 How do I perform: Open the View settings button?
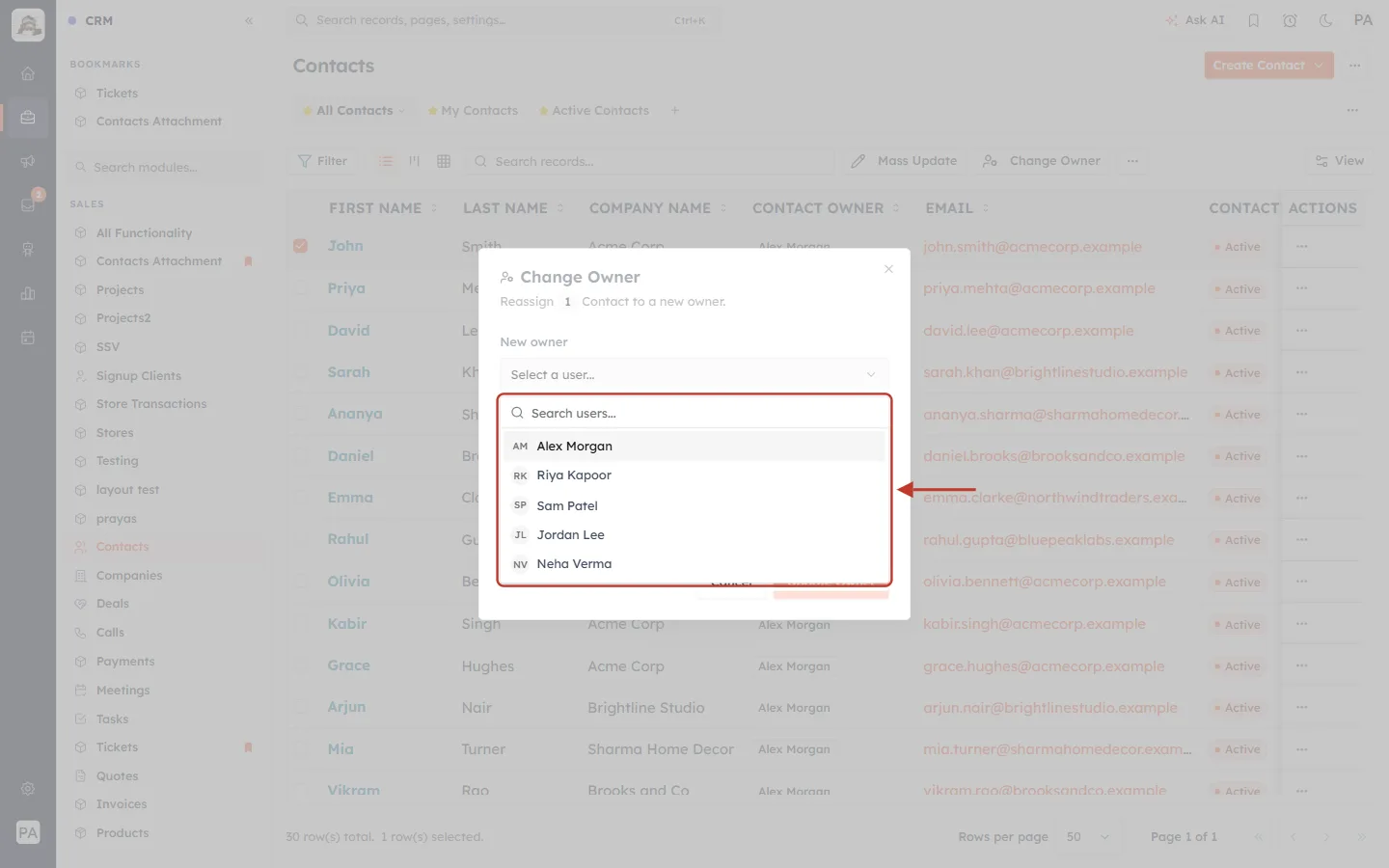point(1340,161)
